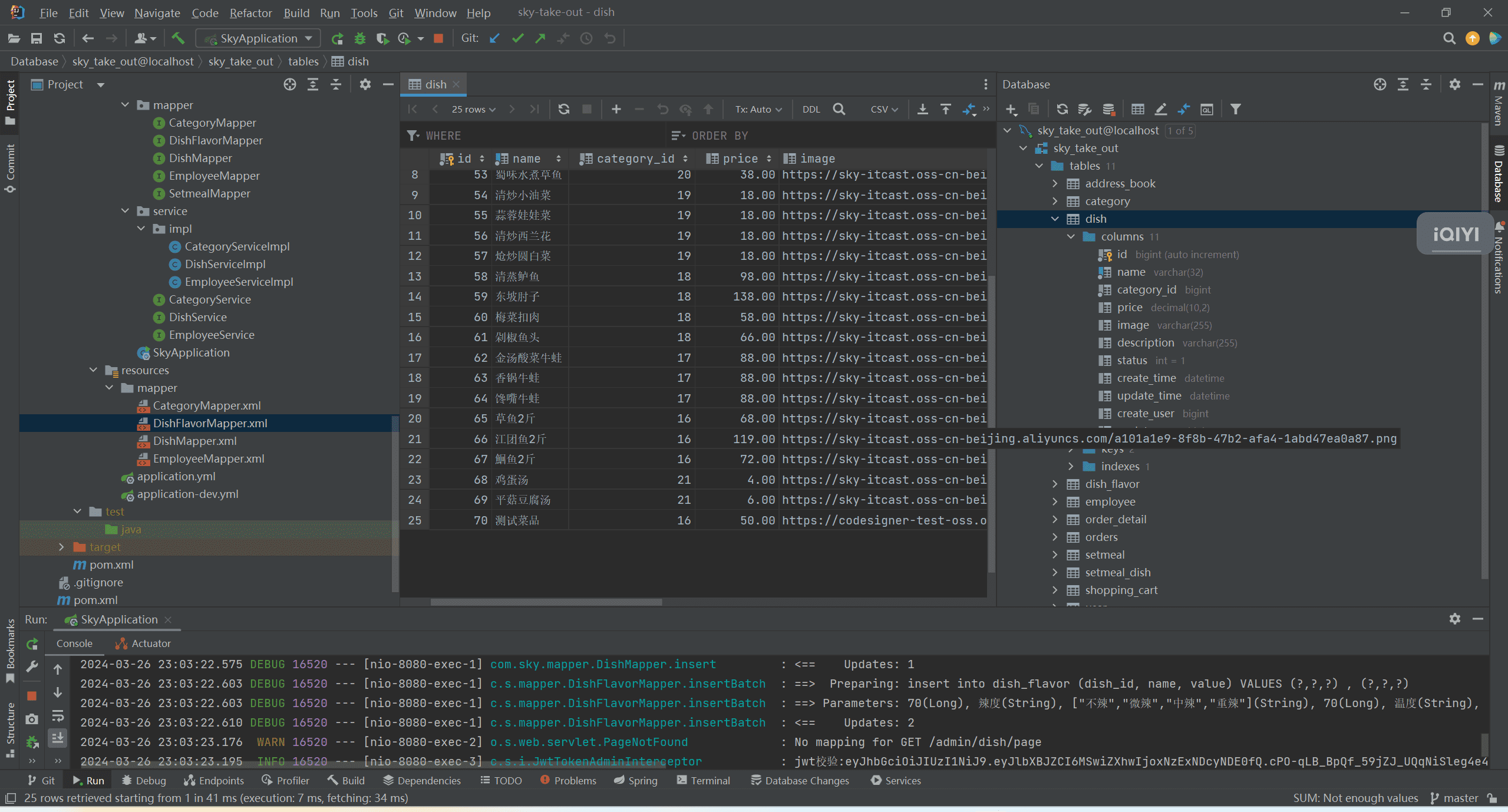Rerun SkyApplication in Run panel
This screenshot has width=1508, height=812.
coord(32,644)
